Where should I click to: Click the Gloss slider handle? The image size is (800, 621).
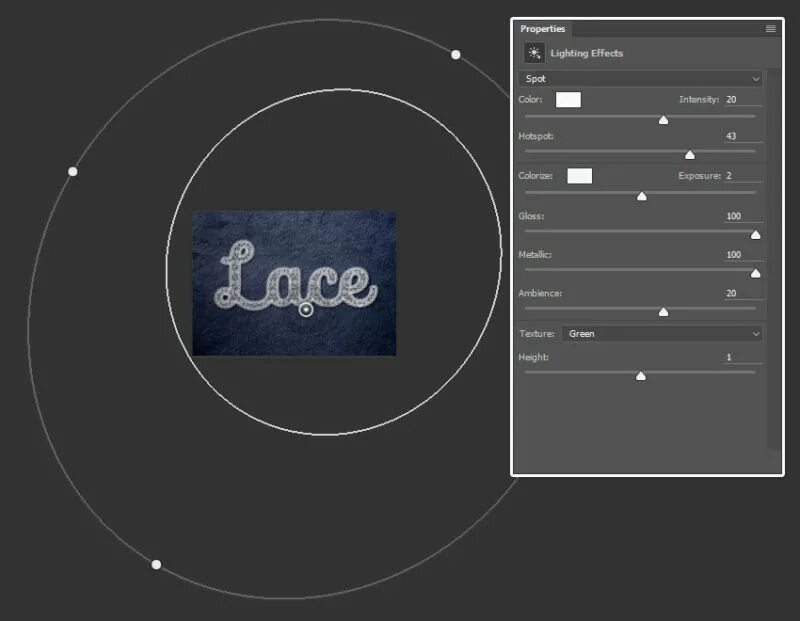pyautogui.click(x=756, y=235)
